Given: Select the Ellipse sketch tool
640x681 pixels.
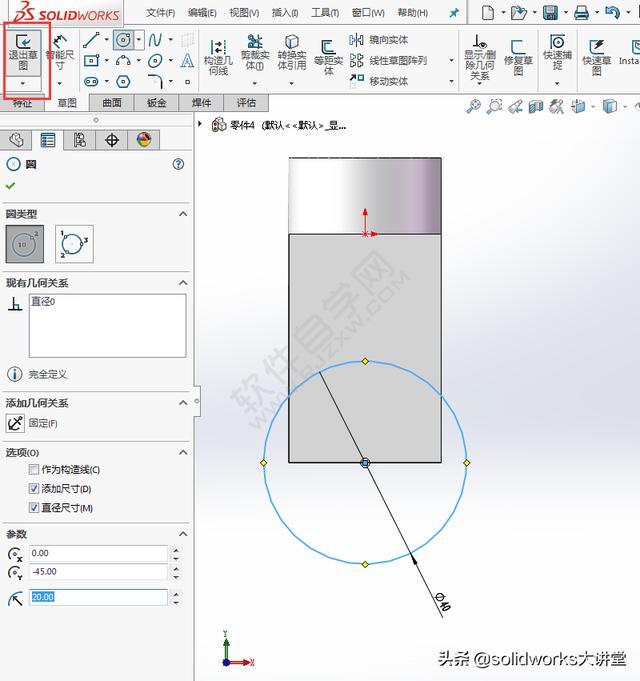Looking at the screenshot, I should [155, 60].
